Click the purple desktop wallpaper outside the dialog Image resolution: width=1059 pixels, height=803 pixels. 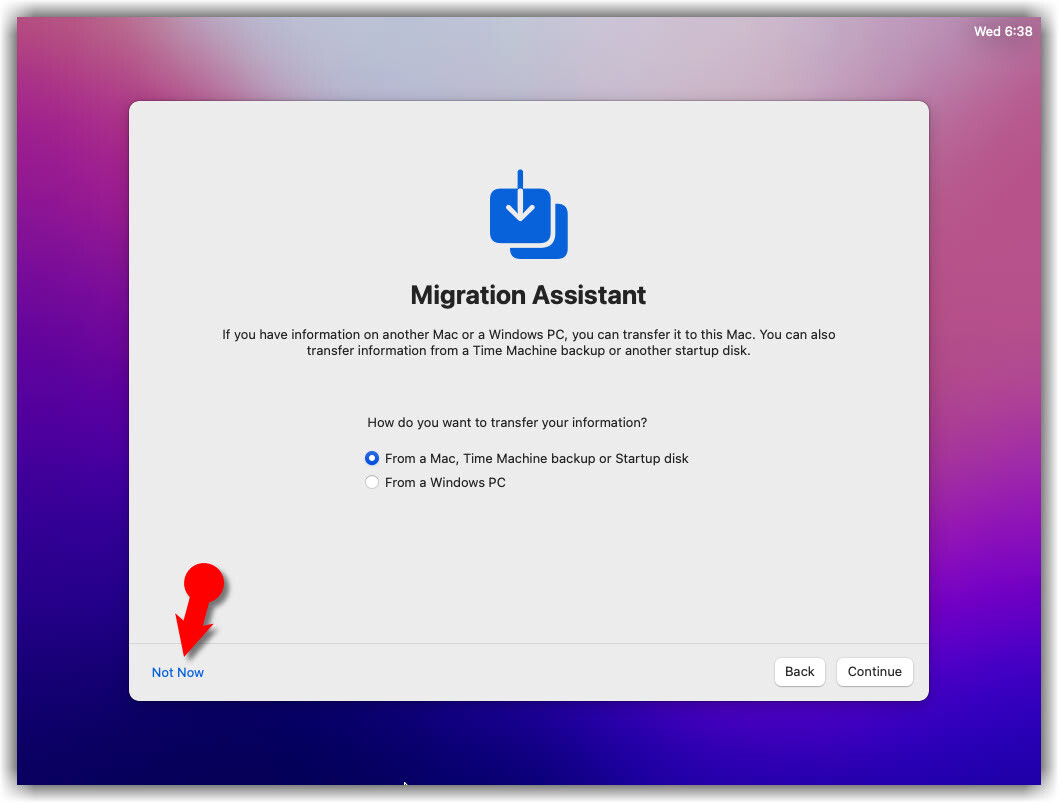coord(70,400)
